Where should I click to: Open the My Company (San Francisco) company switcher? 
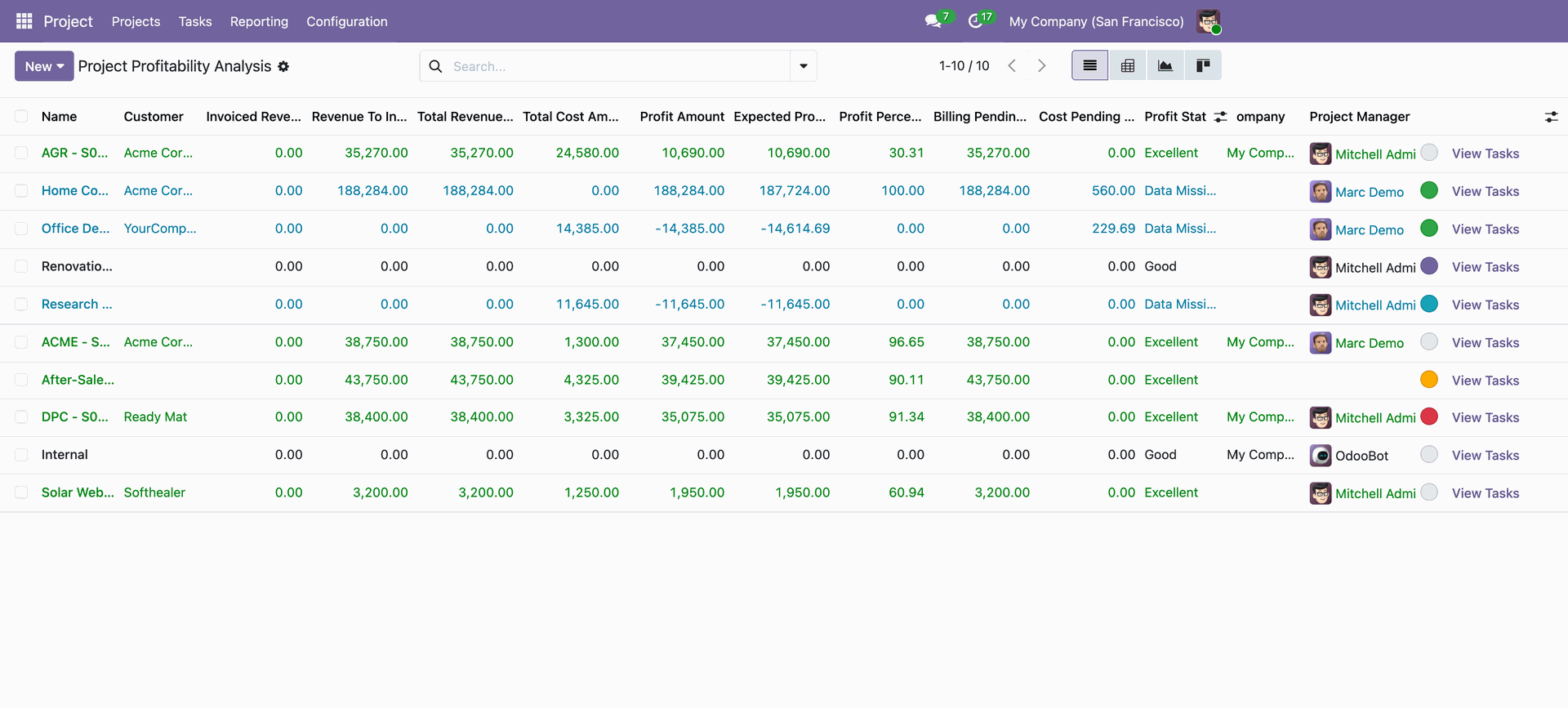tap(1096, 21)
